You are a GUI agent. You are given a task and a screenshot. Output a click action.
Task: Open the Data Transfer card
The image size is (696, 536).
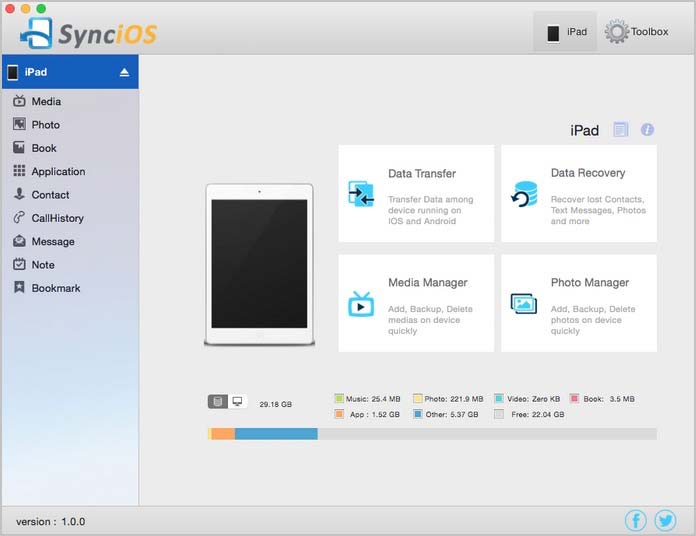click(416, 193)
